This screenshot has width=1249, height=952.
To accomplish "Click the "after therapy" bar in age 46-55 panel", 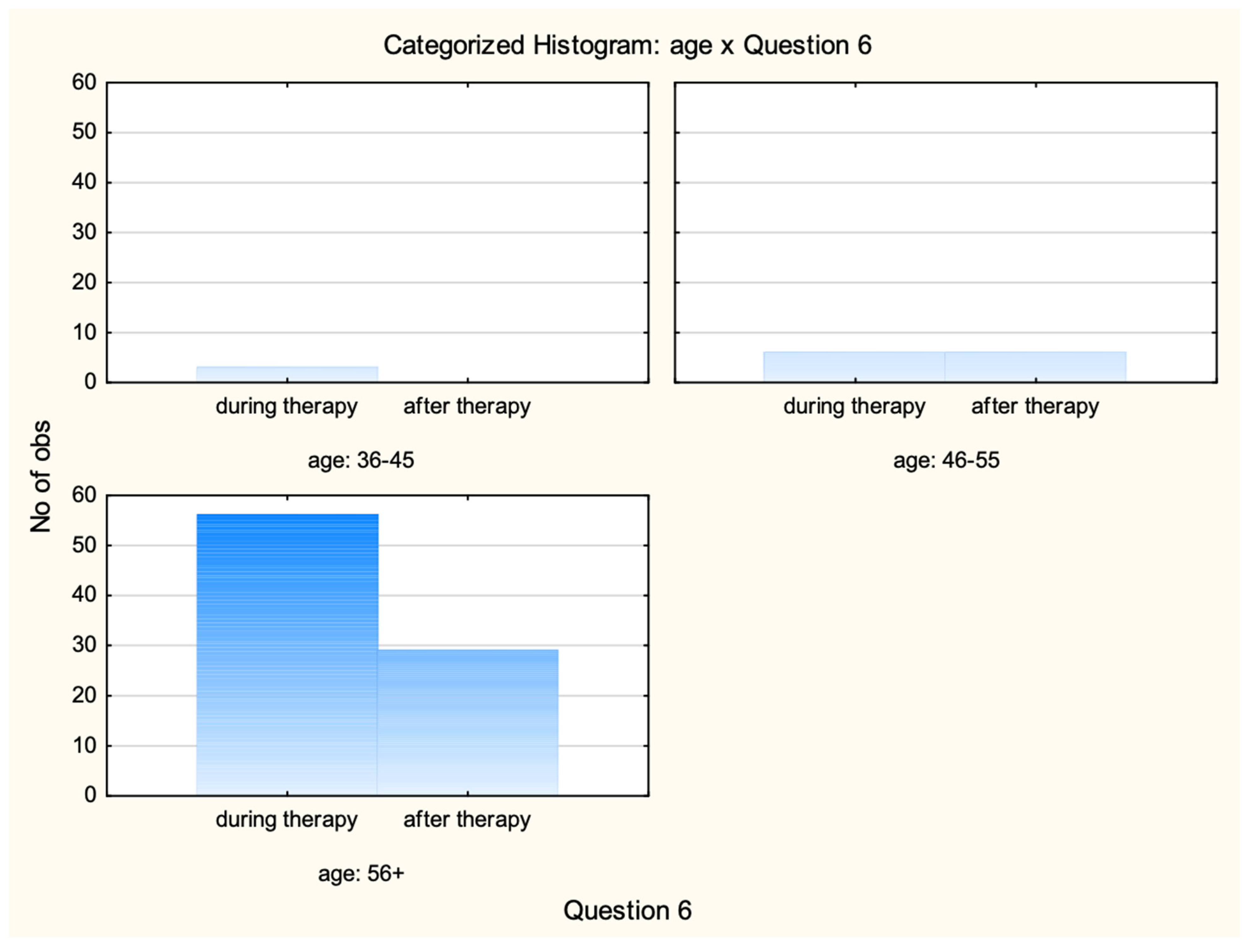I will pyautogui.click(x=1035, y=367).
